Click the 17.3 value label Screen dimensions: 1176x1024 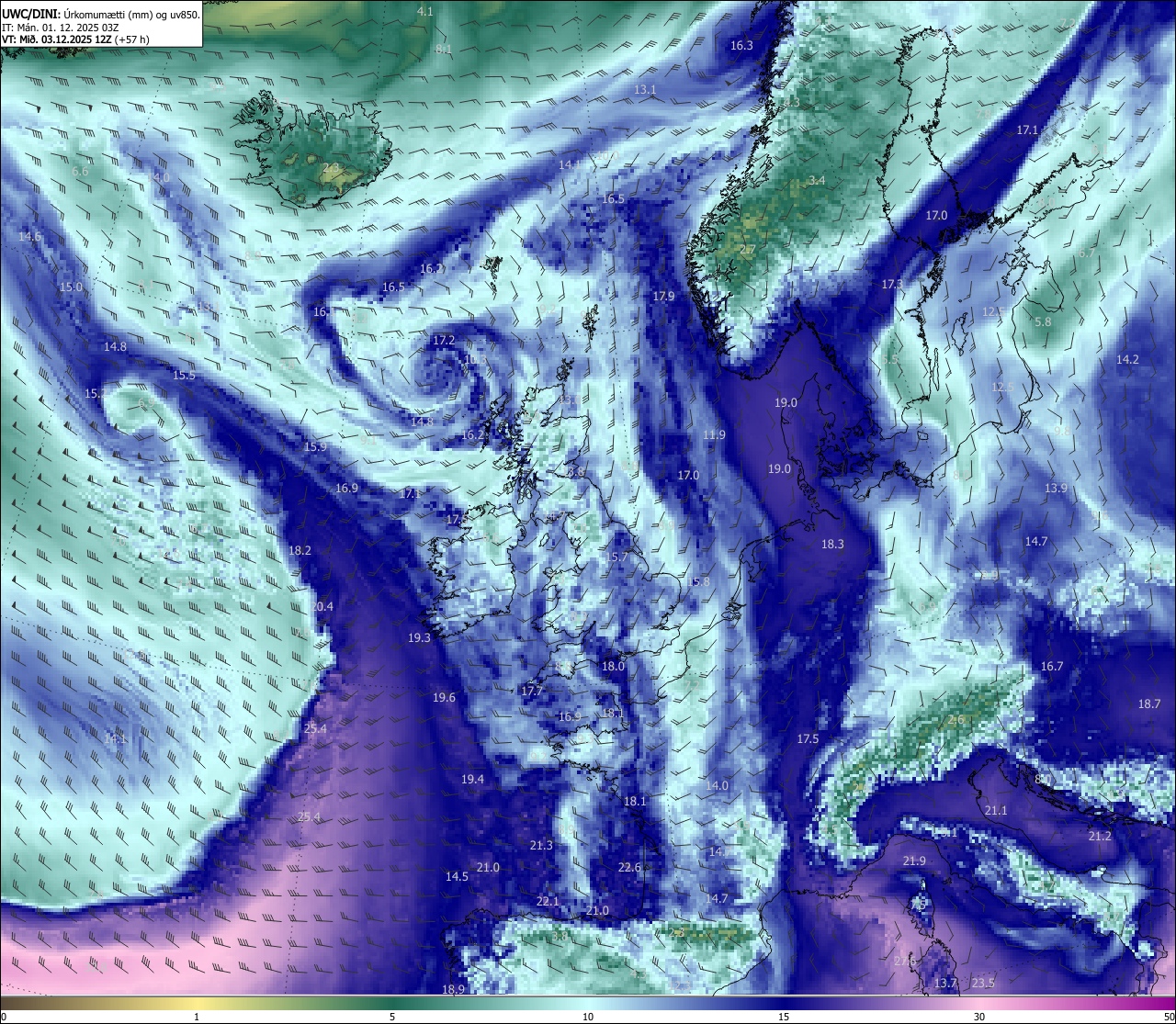892,285
